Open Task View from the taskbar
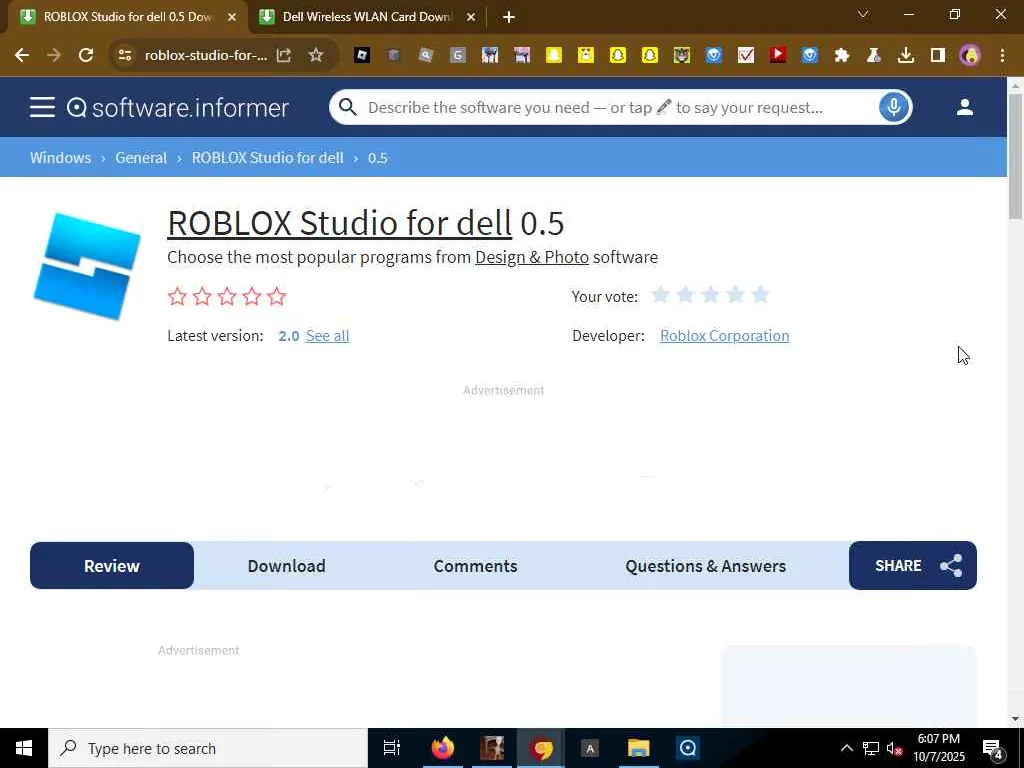 (392, 748)
